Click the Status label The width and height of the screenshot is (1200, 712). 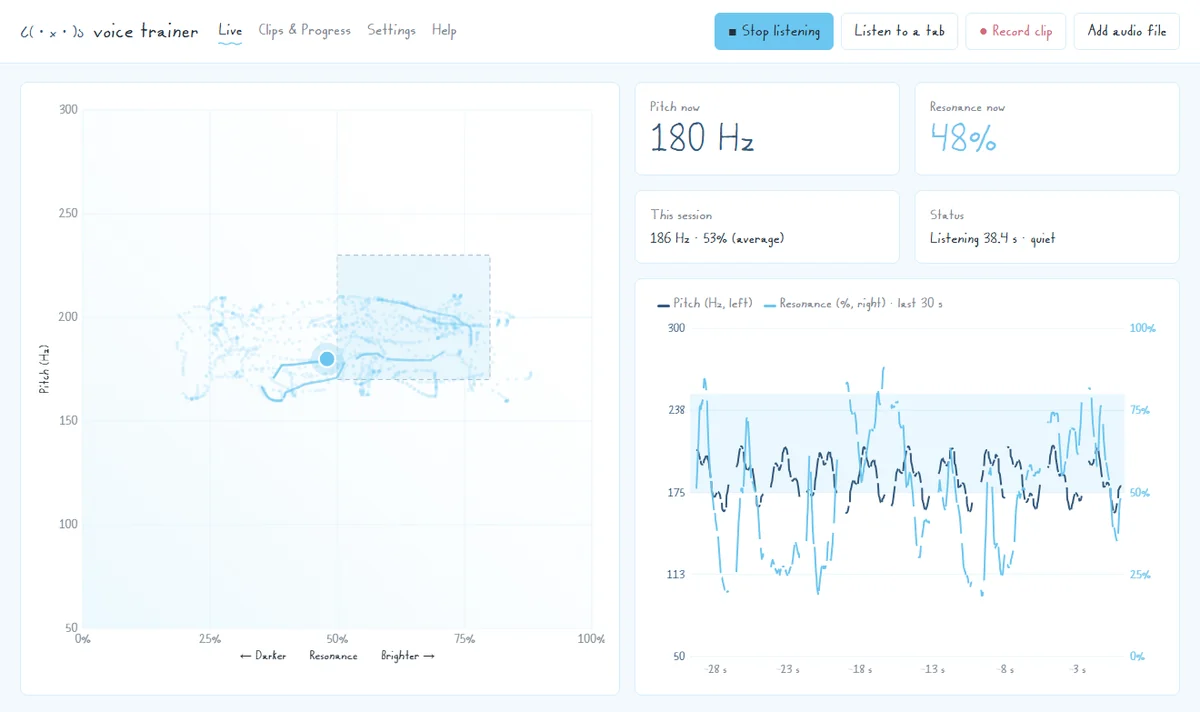(x=947, y=215)
